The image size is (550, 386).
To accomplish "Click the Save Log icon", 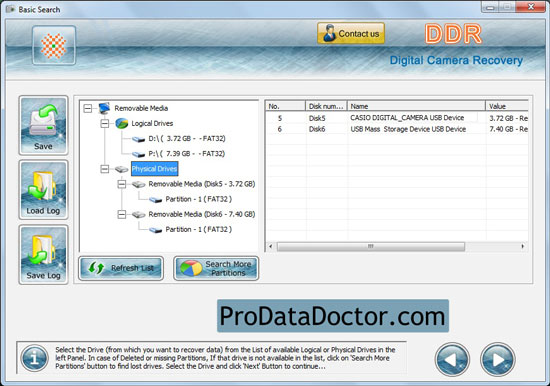I will coord(43,254).
